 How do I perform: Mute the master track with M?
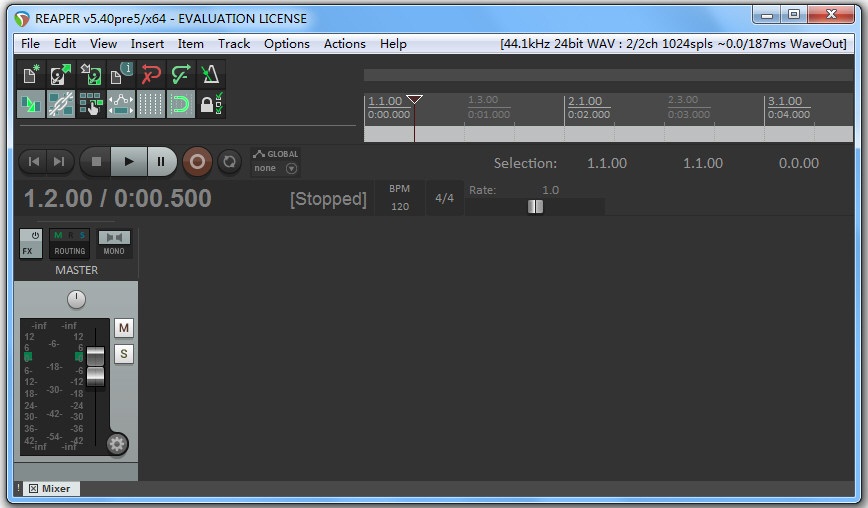tap(124, 328)
